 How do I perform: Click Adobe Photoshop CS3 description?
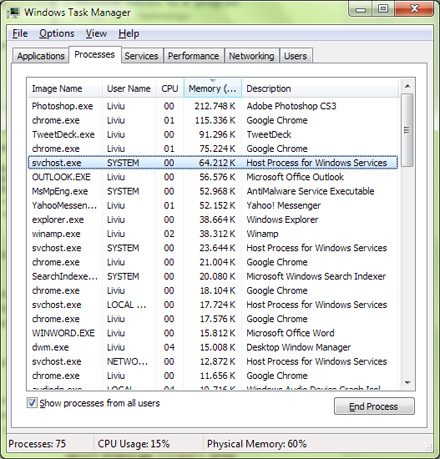(x=291, y=106)
